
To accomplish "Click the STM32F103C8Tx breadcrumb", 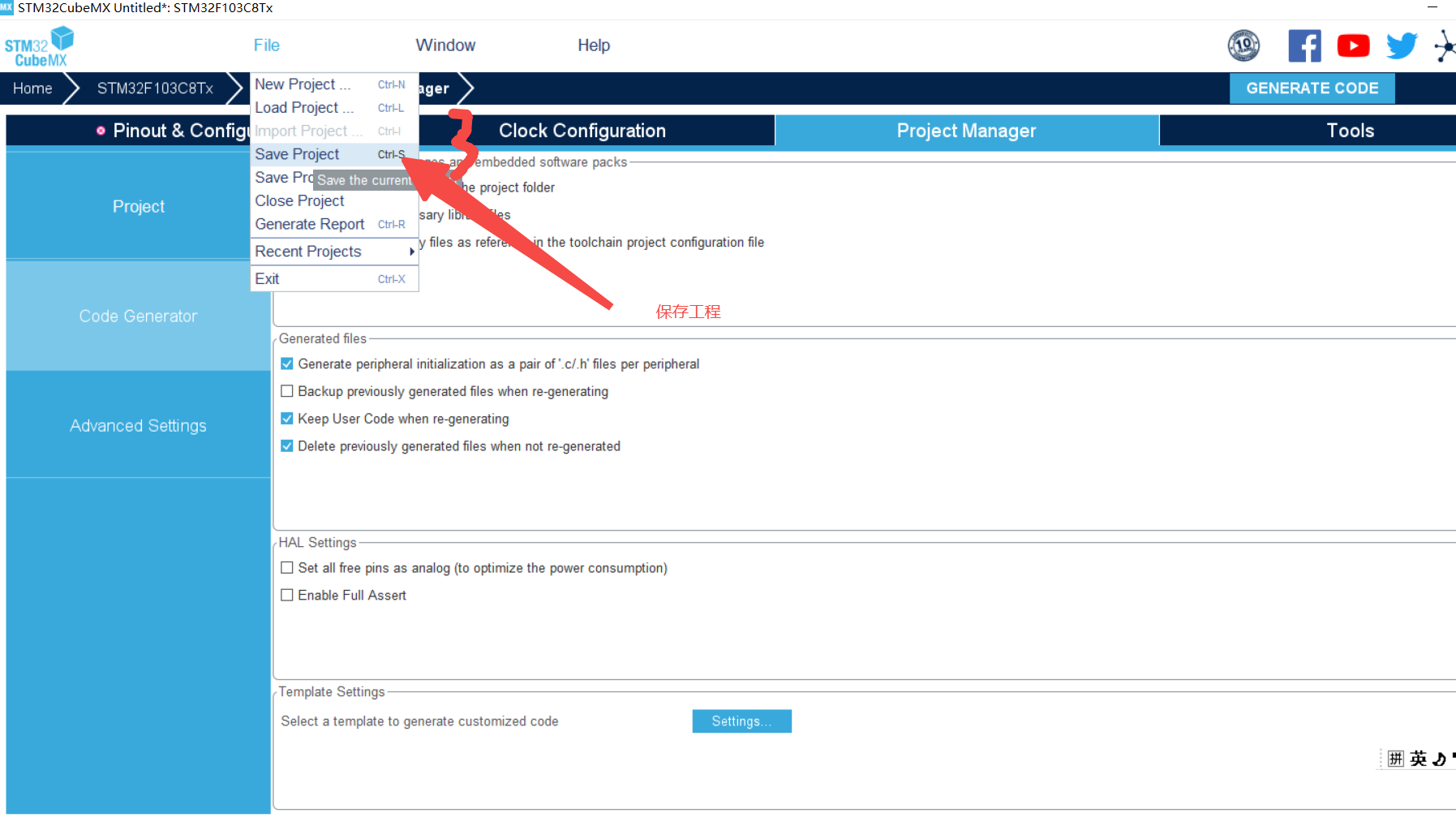I will point(155,88).
